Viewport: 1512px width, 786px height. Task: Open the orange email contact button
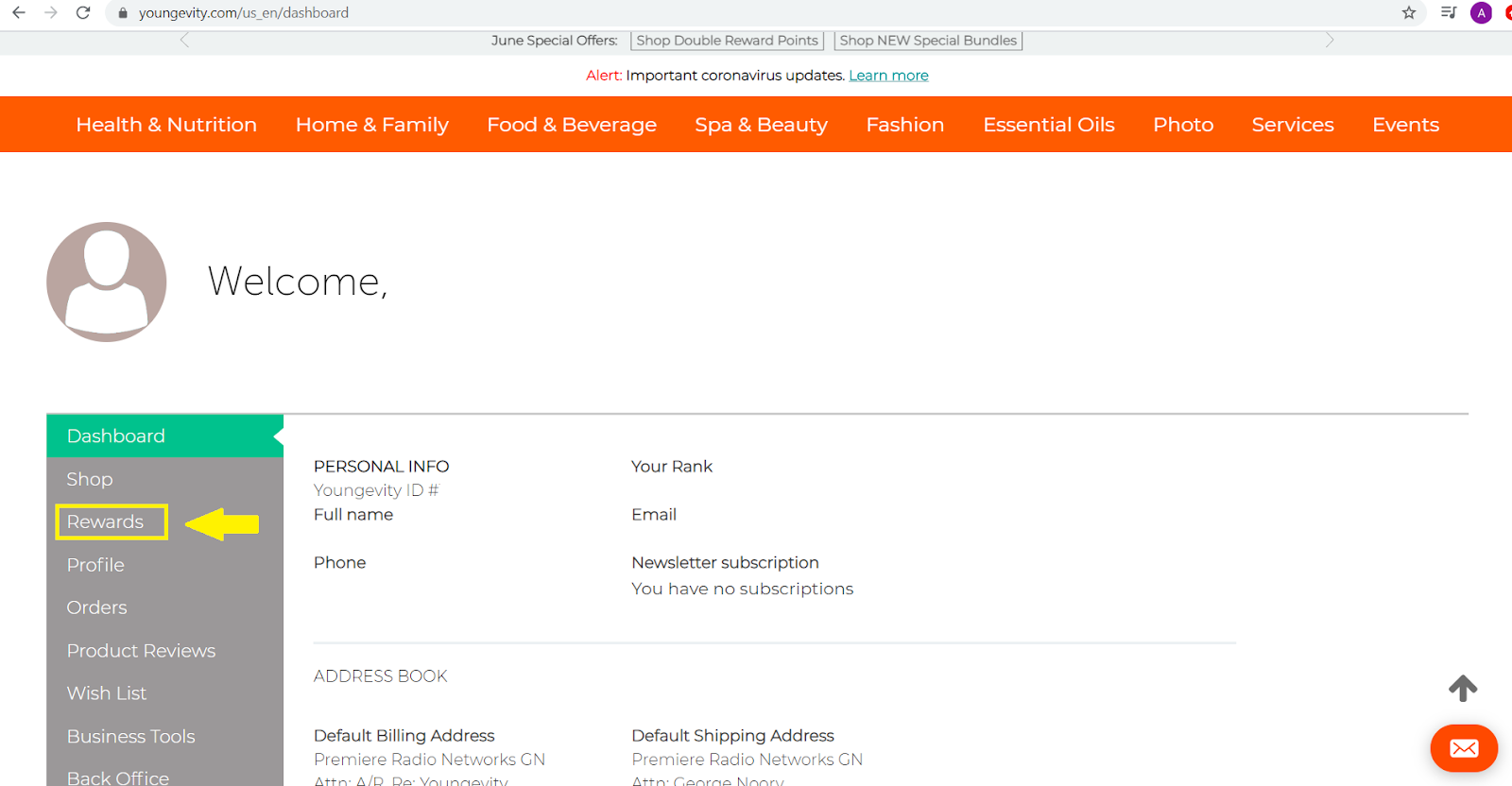(1464, 748)
